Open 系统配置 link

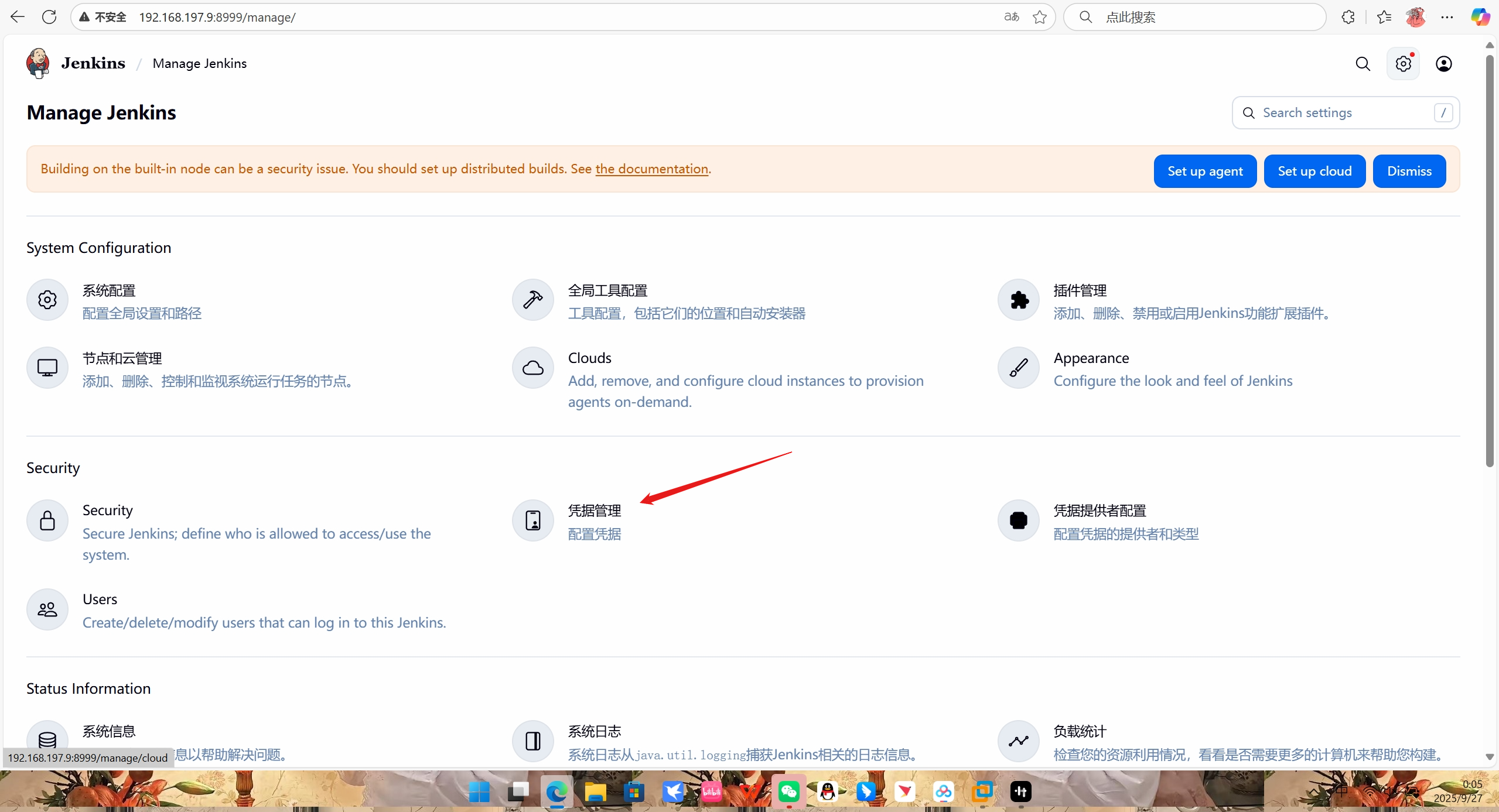(109, 290)
